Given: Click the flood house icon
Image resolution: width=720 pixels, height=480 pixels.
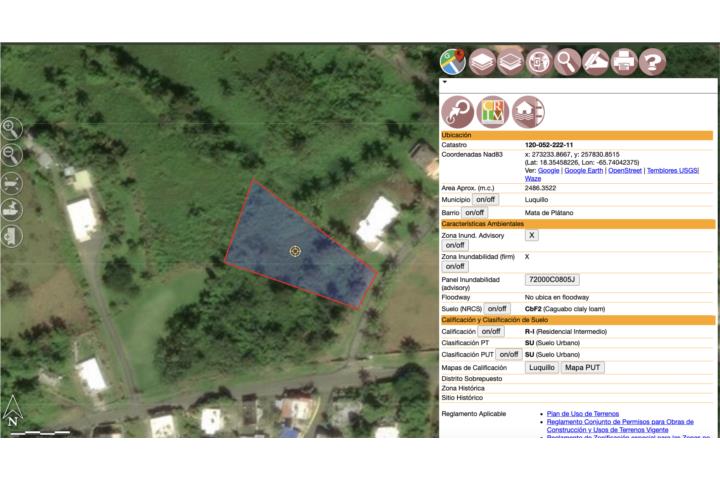Looking at the screenshot, I should [528, 110].
